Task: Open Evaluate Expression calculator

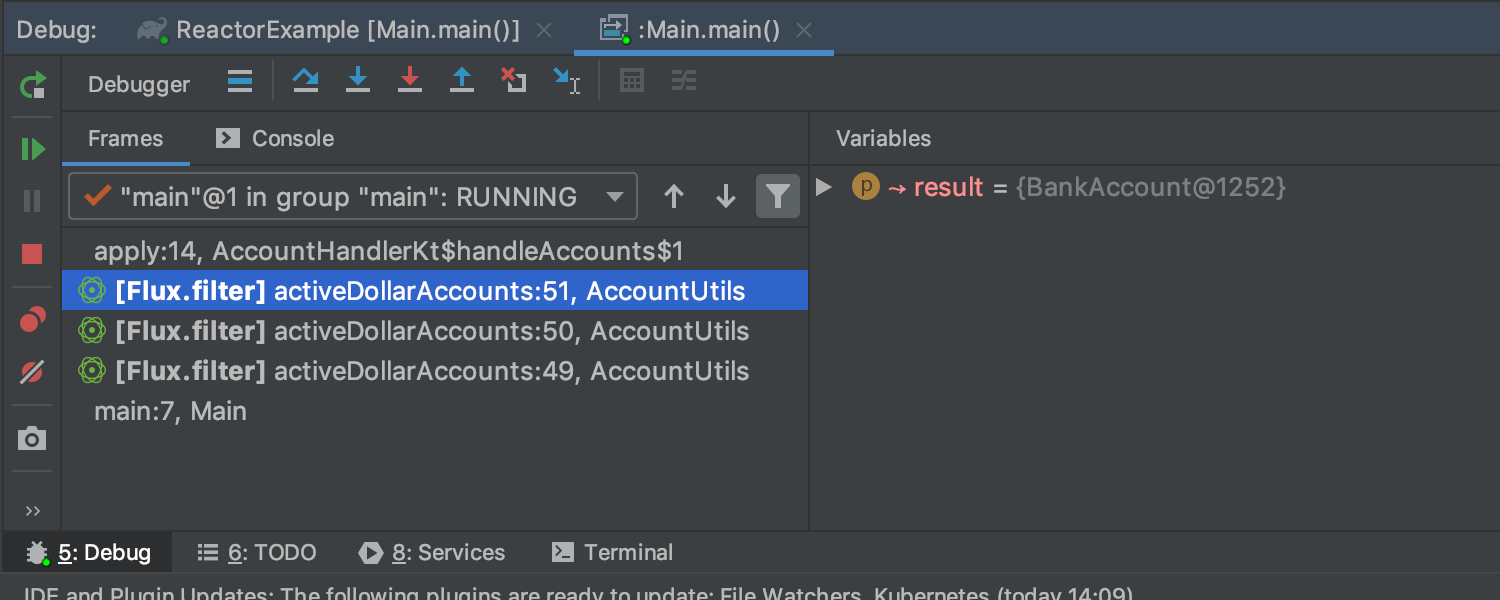Action: (x=631, y=81)
